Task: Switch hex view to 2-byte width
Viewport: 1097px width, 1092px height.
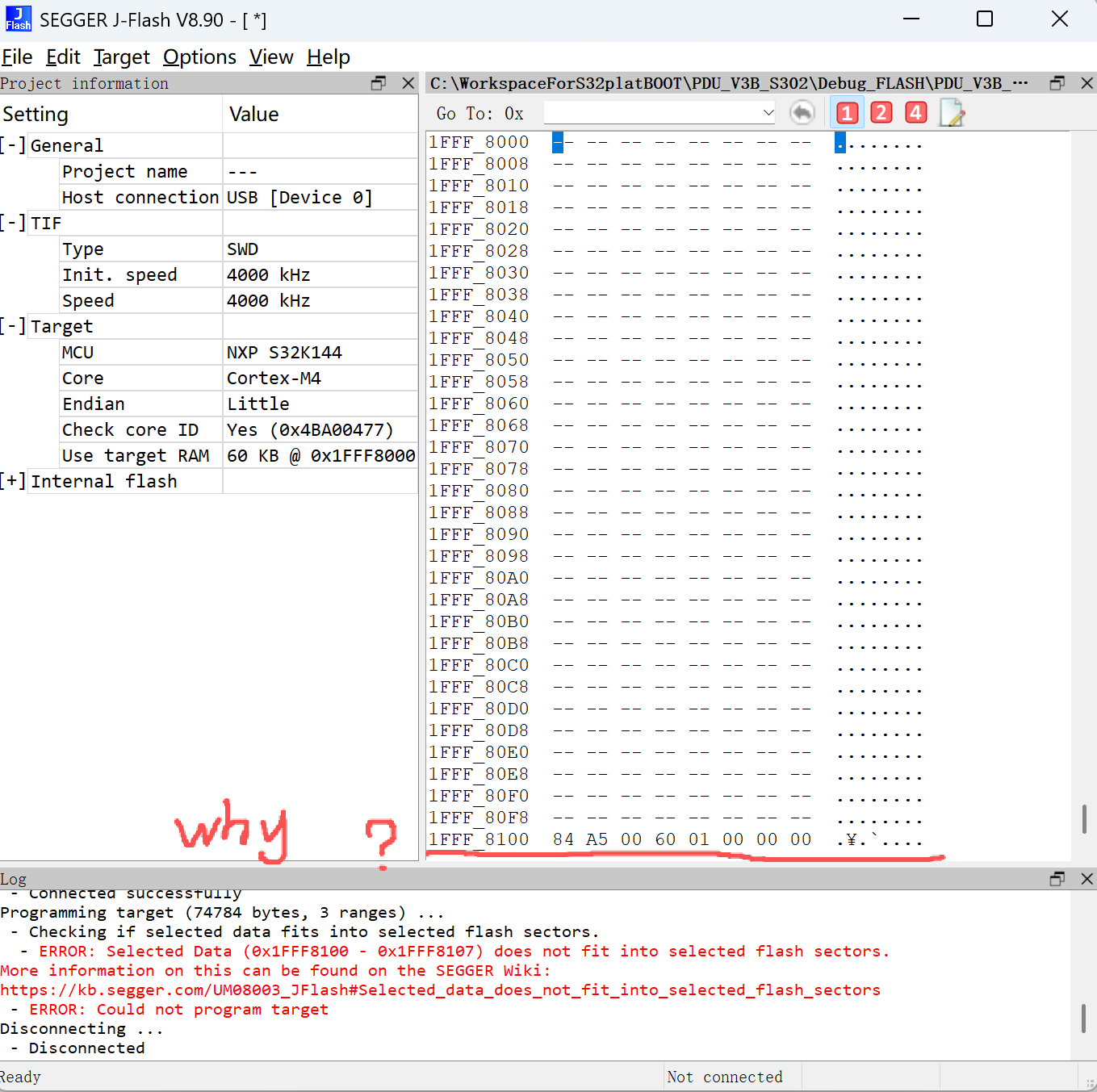Action: tap(881, 113)
